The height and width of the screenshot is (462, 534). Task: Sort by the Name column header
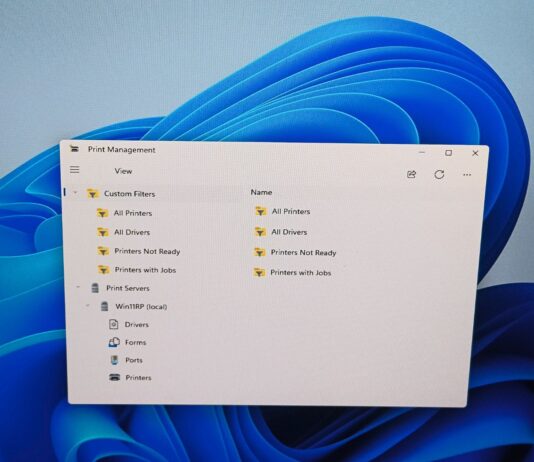[261, 192]
